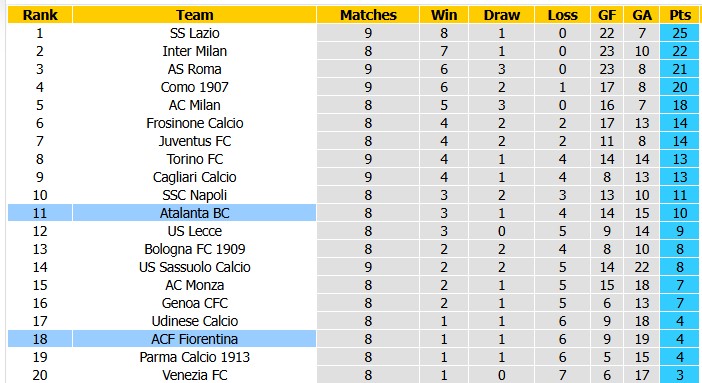Click the Matches column header

[x=368, y=15]
